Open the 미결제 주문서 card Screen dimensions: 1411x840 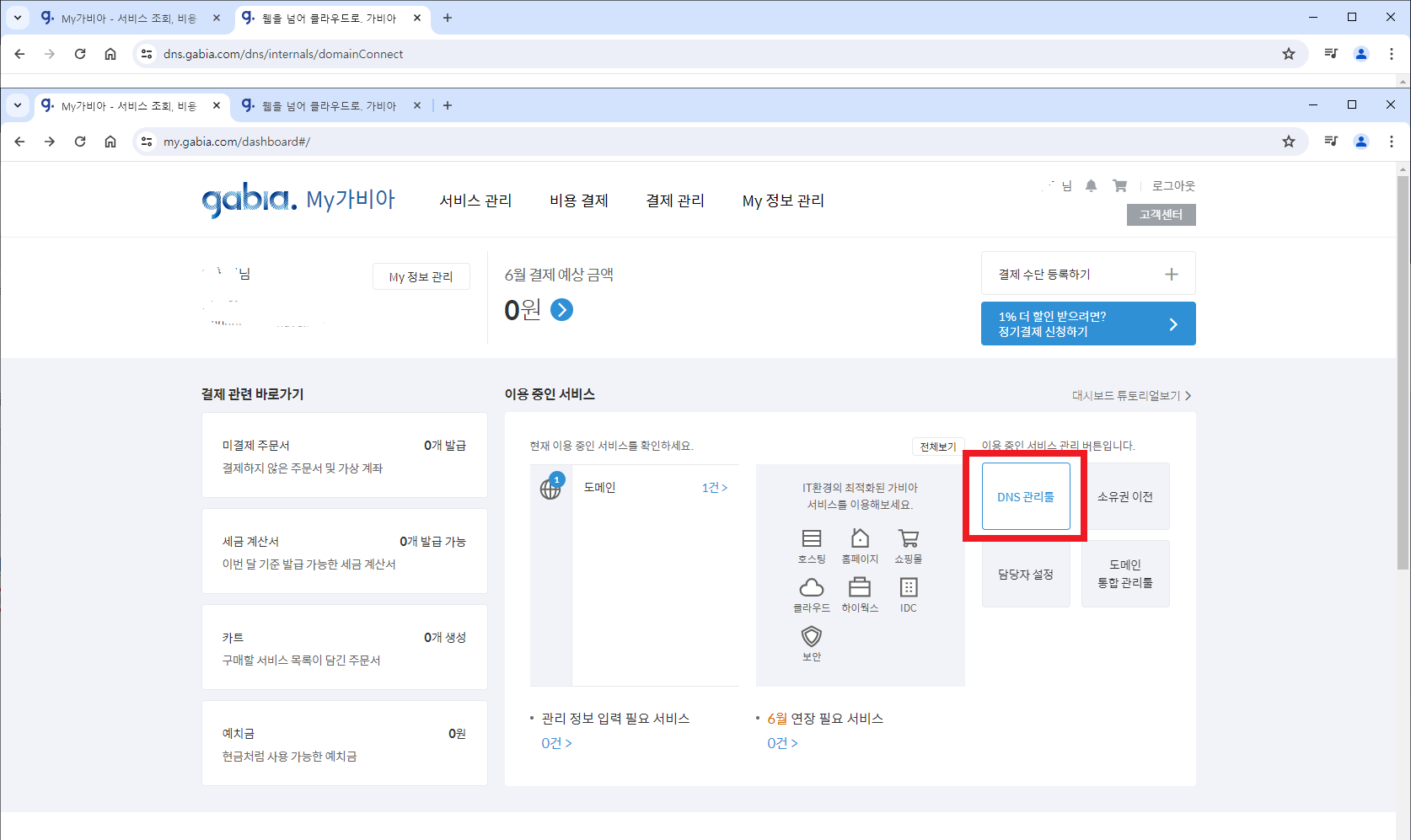tap(345, 455)
